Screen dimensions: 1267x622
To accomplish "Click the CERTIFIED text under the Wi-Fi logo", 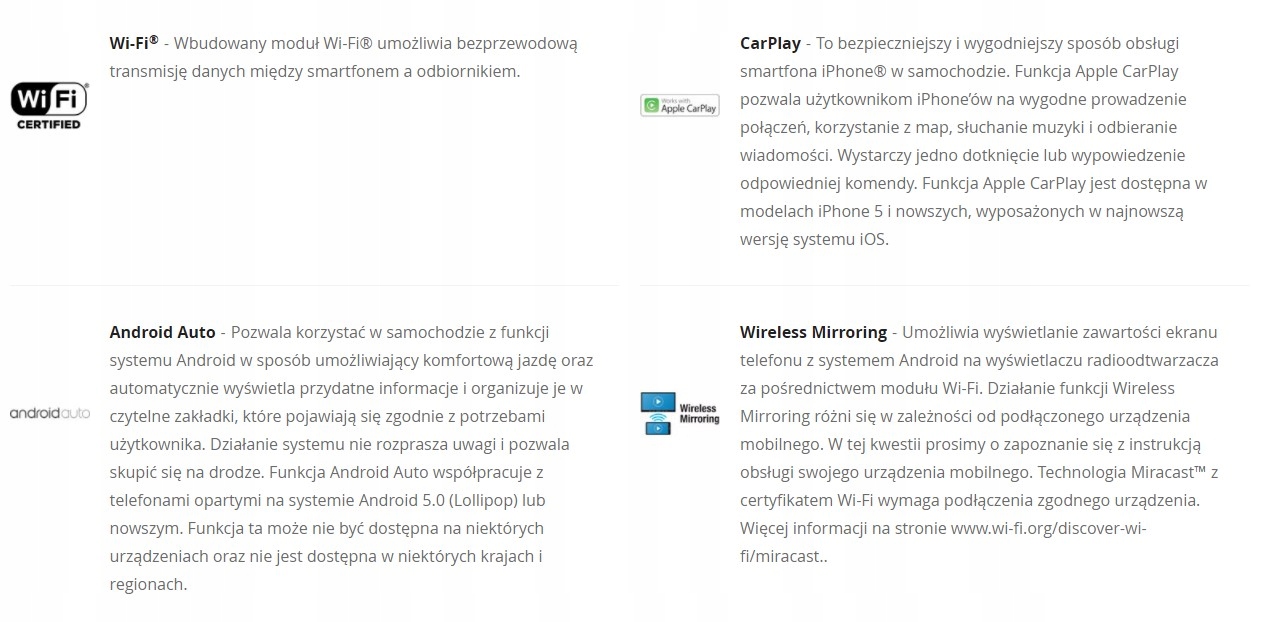I will (49, 125).
